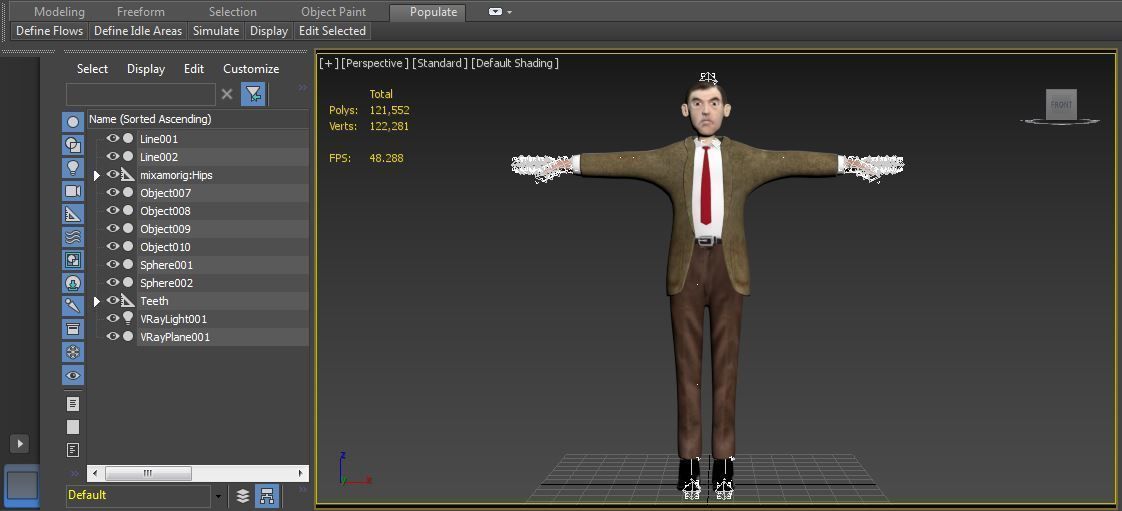Screen dimensions: 1122x511
Task: Toggle Sphere001 visibility eye
Action: point(112,264)
